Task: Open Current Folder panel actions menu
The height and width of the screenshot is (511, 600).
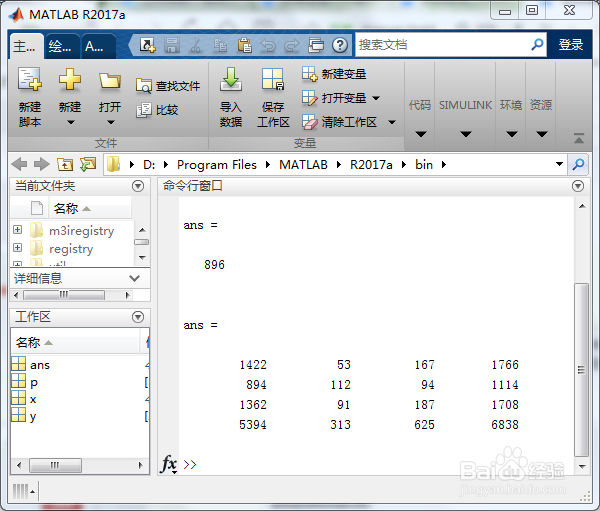Action: click(138, 186)
